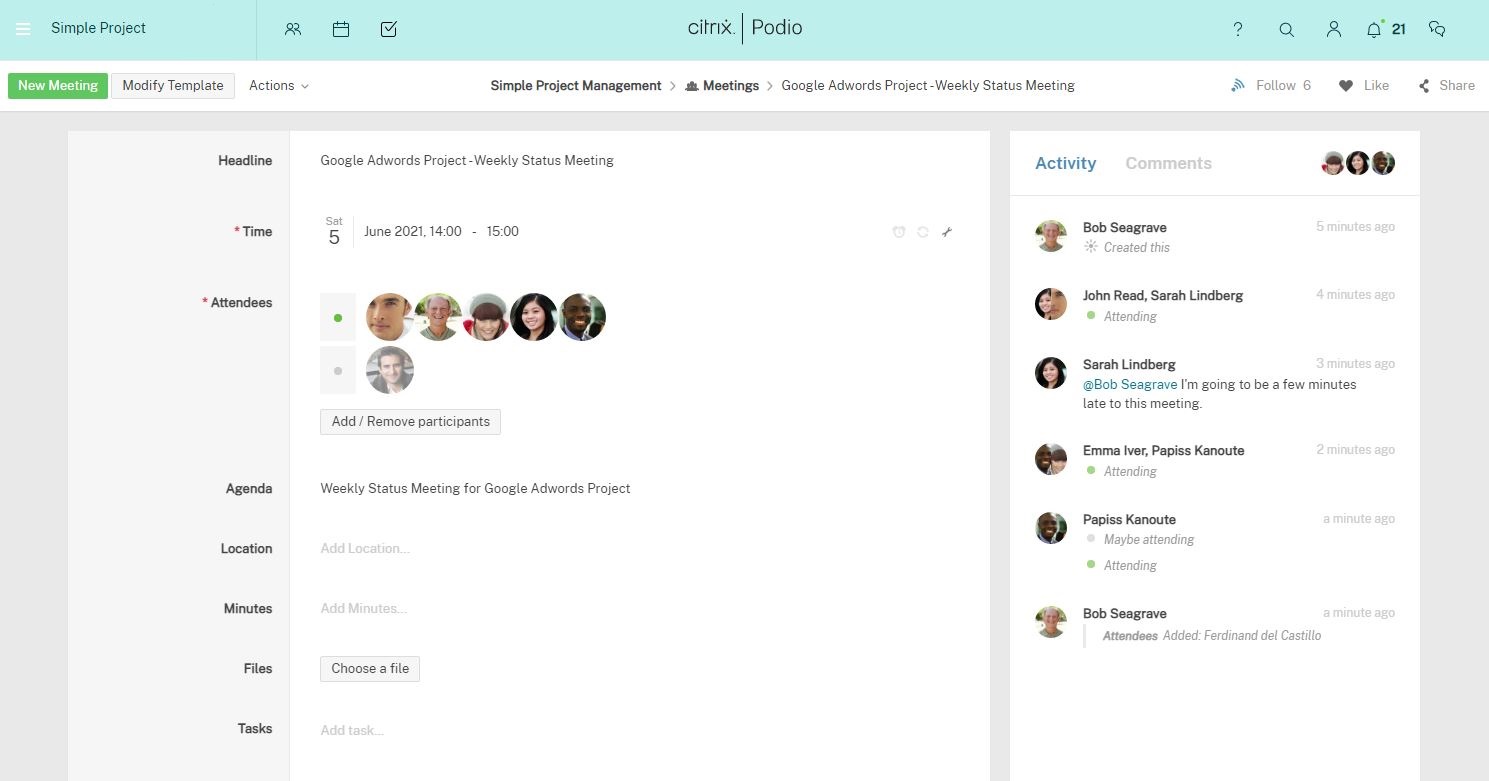Click the reminder alarm clock icon
The height and width of the screenshot is (781, 1489).
pos(899,232)
